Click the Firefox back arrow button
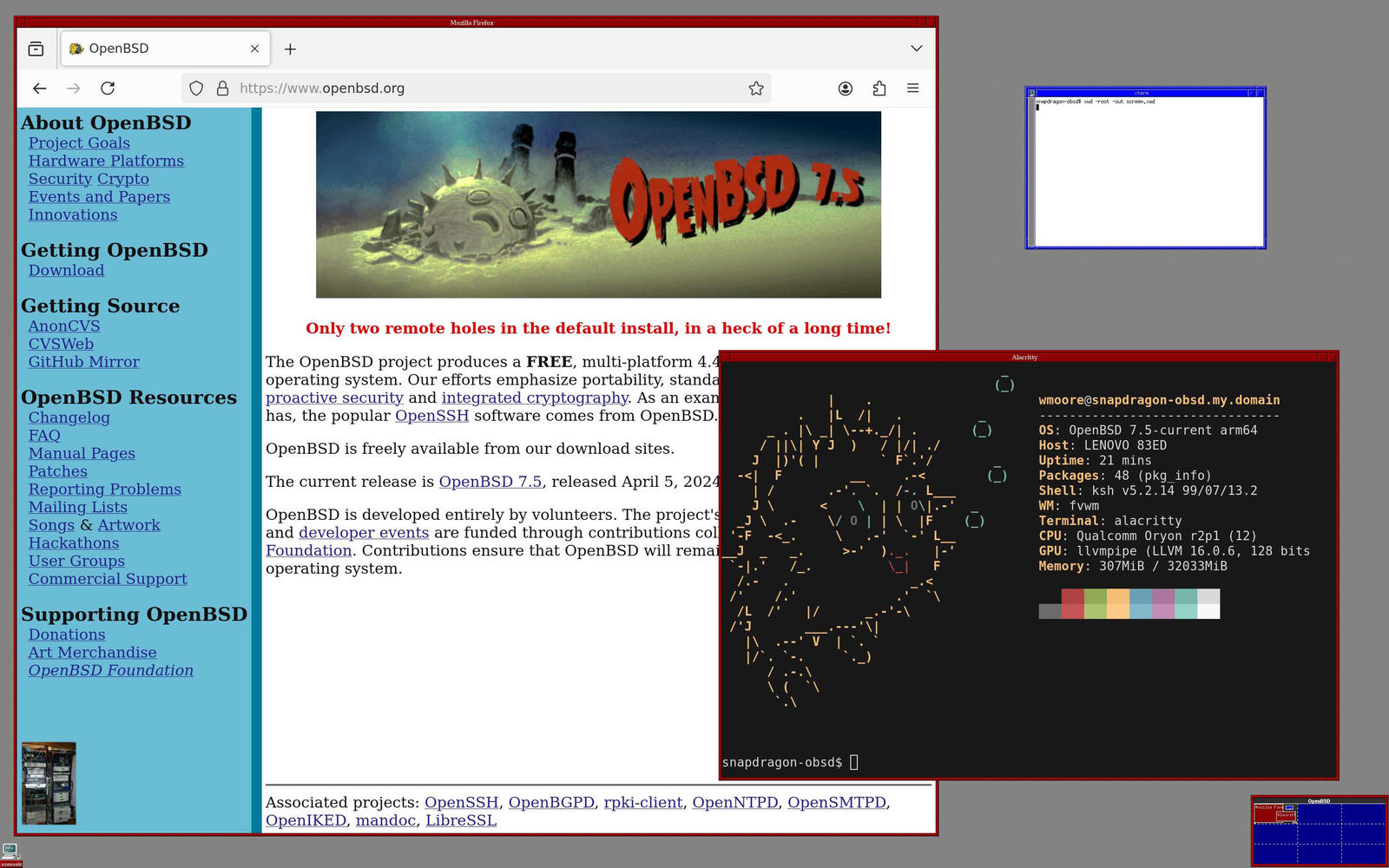Viewport: 1389px width, 868px height. point(40,89)
